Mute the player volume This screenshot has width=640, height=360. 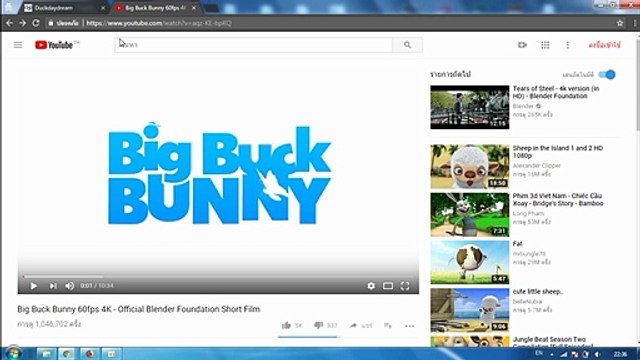tap(70, 286)
